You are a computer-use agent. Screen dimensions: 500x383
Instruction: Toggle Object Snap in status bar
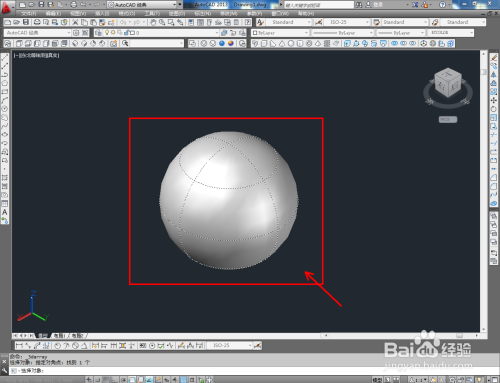point(132,380)
